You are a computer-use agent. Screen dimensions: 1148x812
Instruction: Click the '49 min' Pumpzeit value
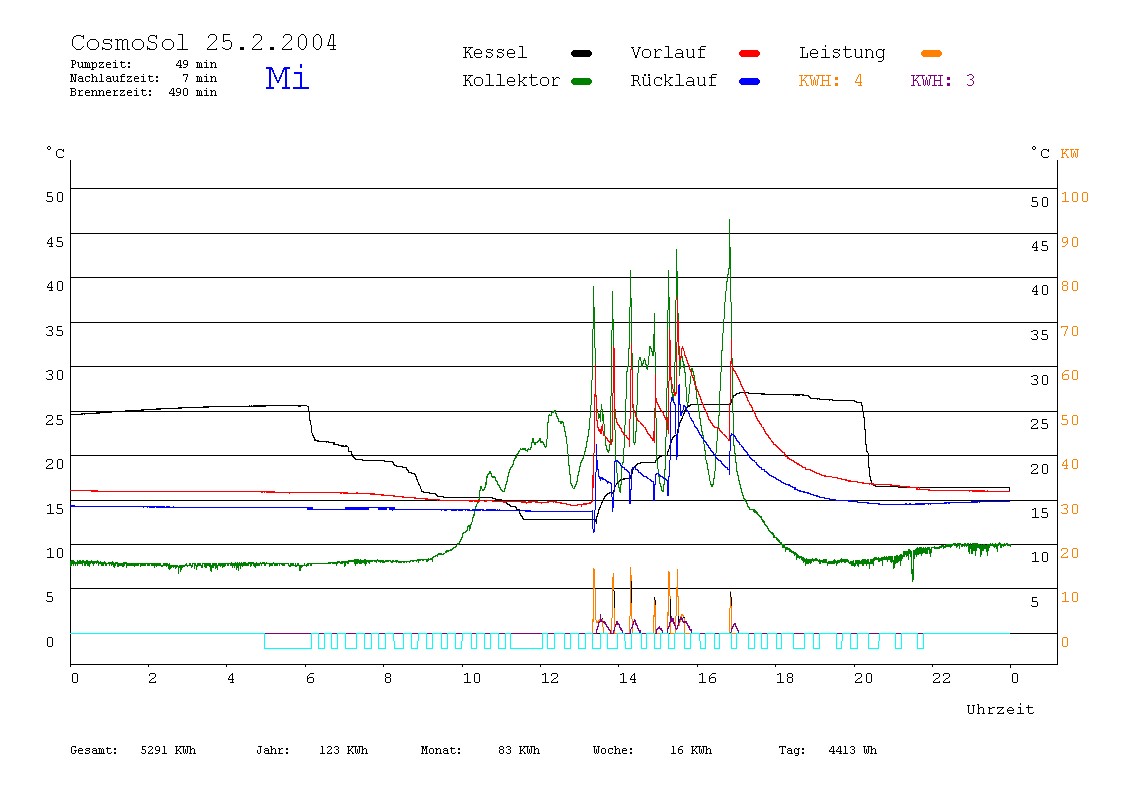coord(195,64)
